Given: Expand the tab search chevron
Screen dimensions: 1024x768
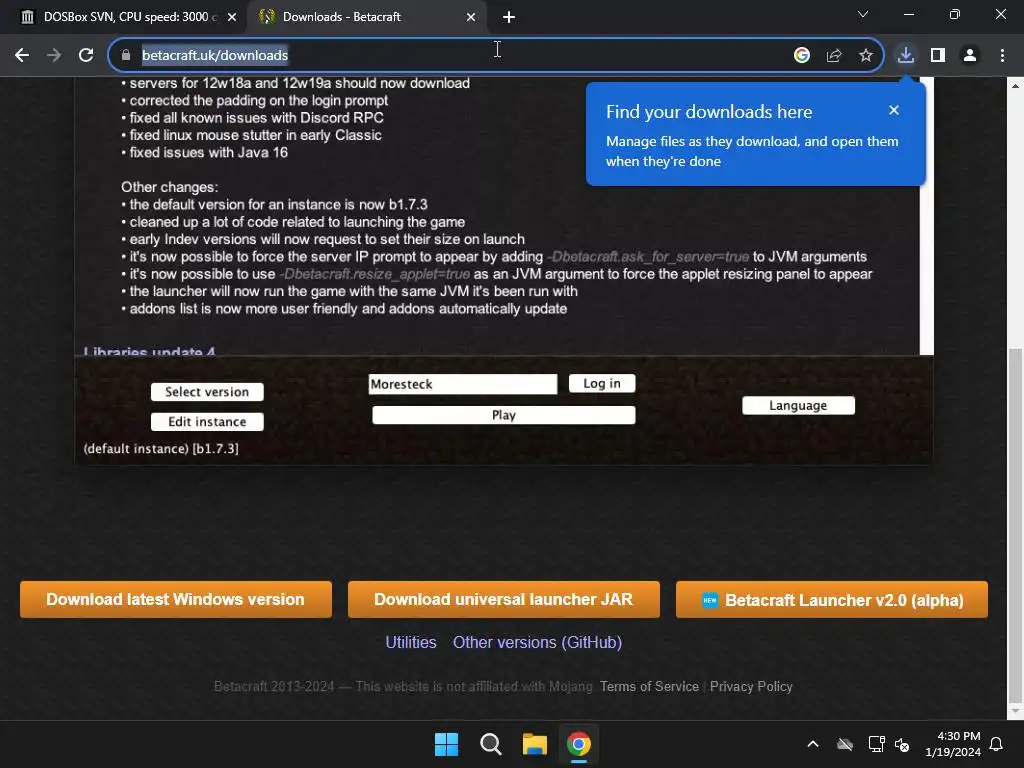Looking at the screenshot, I should (863, 14).
